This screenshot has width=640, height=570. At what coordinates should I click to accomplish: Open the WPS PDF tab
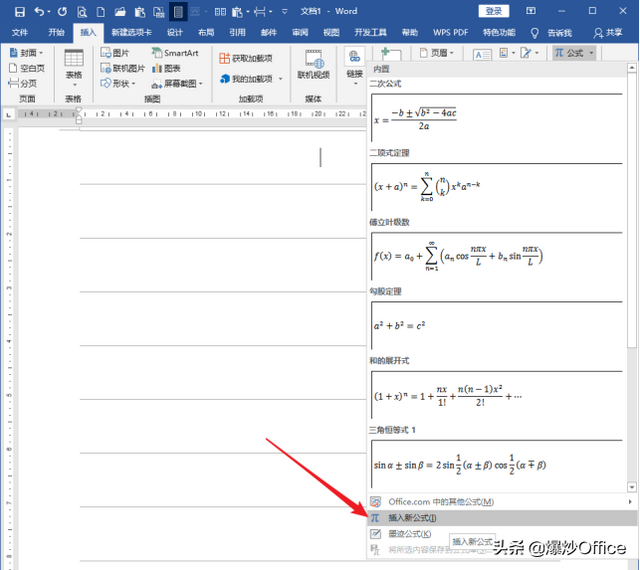tap(451, 32)
